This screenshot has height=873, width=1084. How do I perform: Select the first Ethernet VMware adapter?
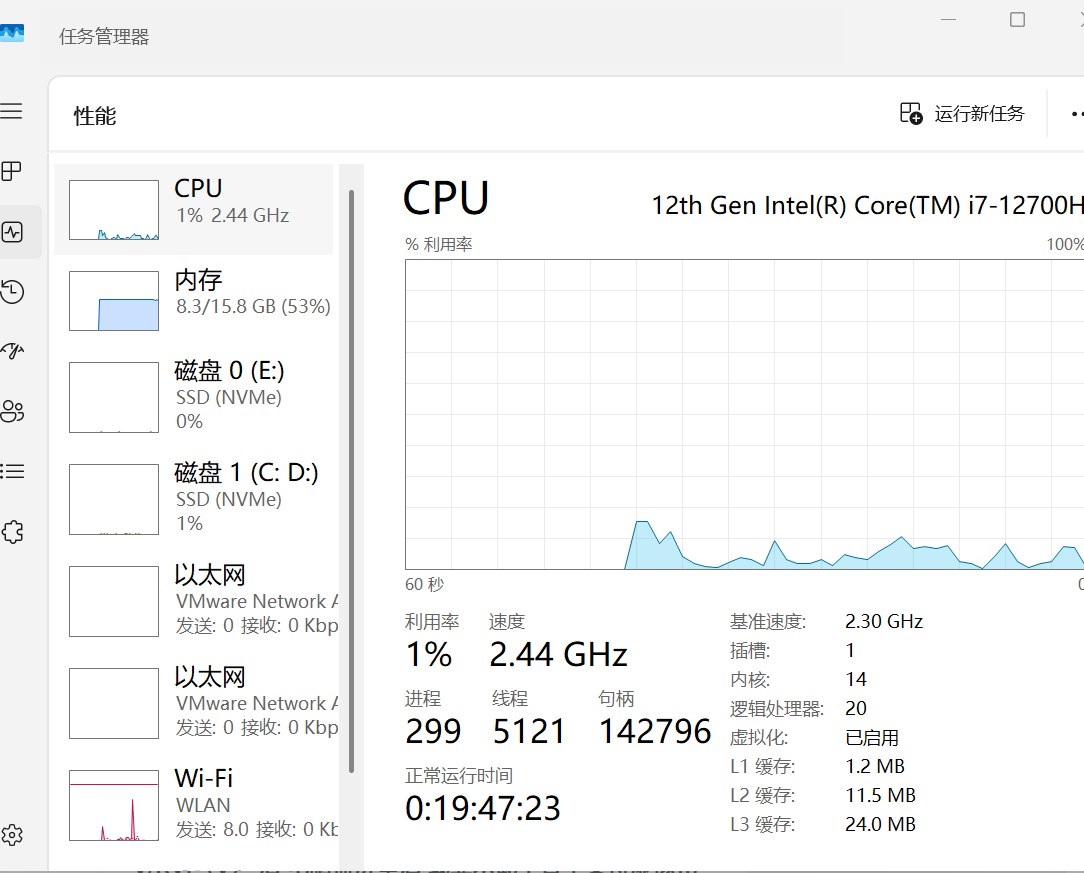(194, 600)
